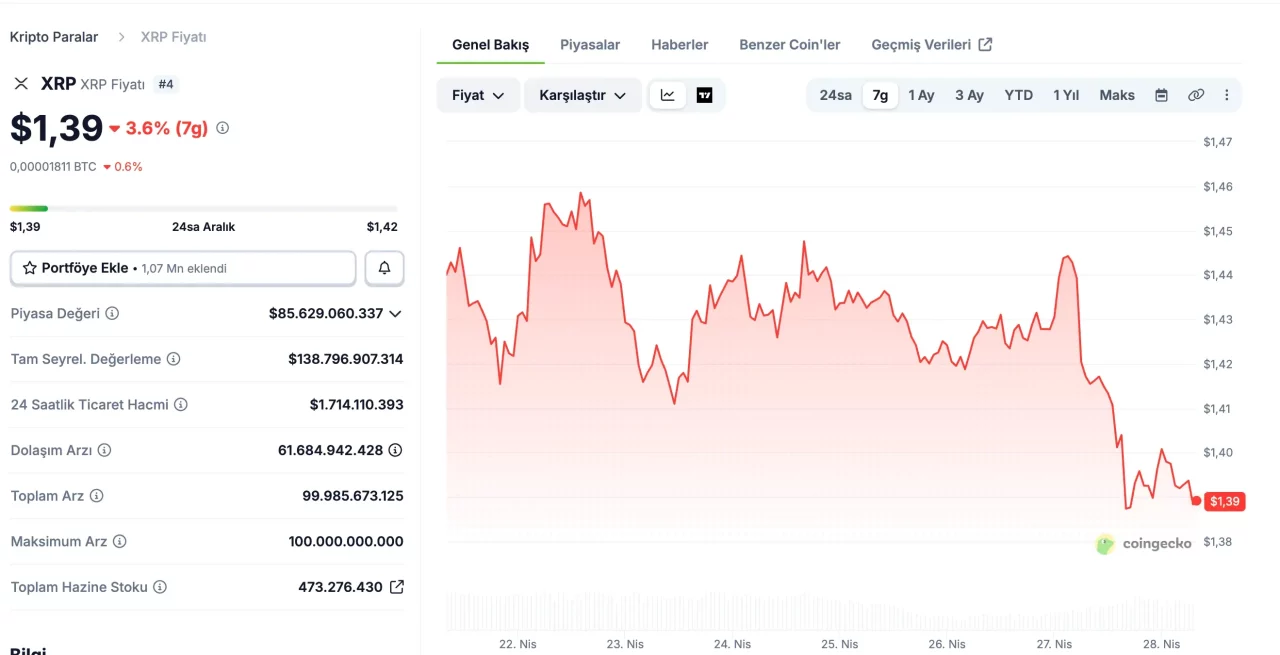Open the TradingView chart view icon
This screenshot has width=1280, height=655.
click(705, 95)
